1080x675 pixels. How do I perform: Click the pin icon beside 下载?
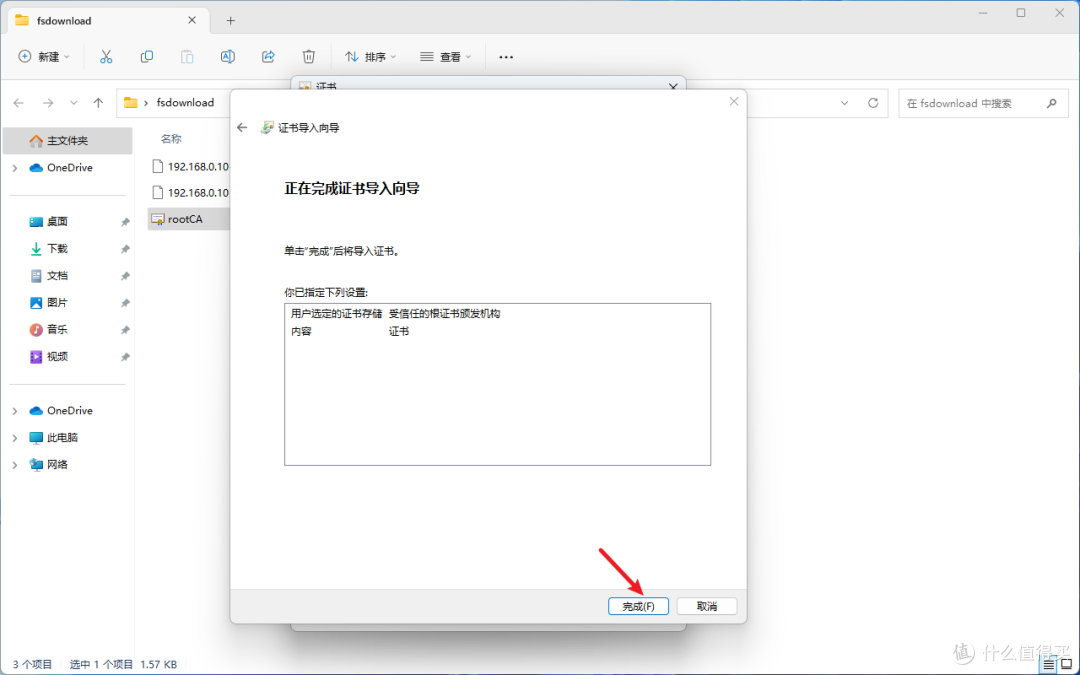pos(125,249)
